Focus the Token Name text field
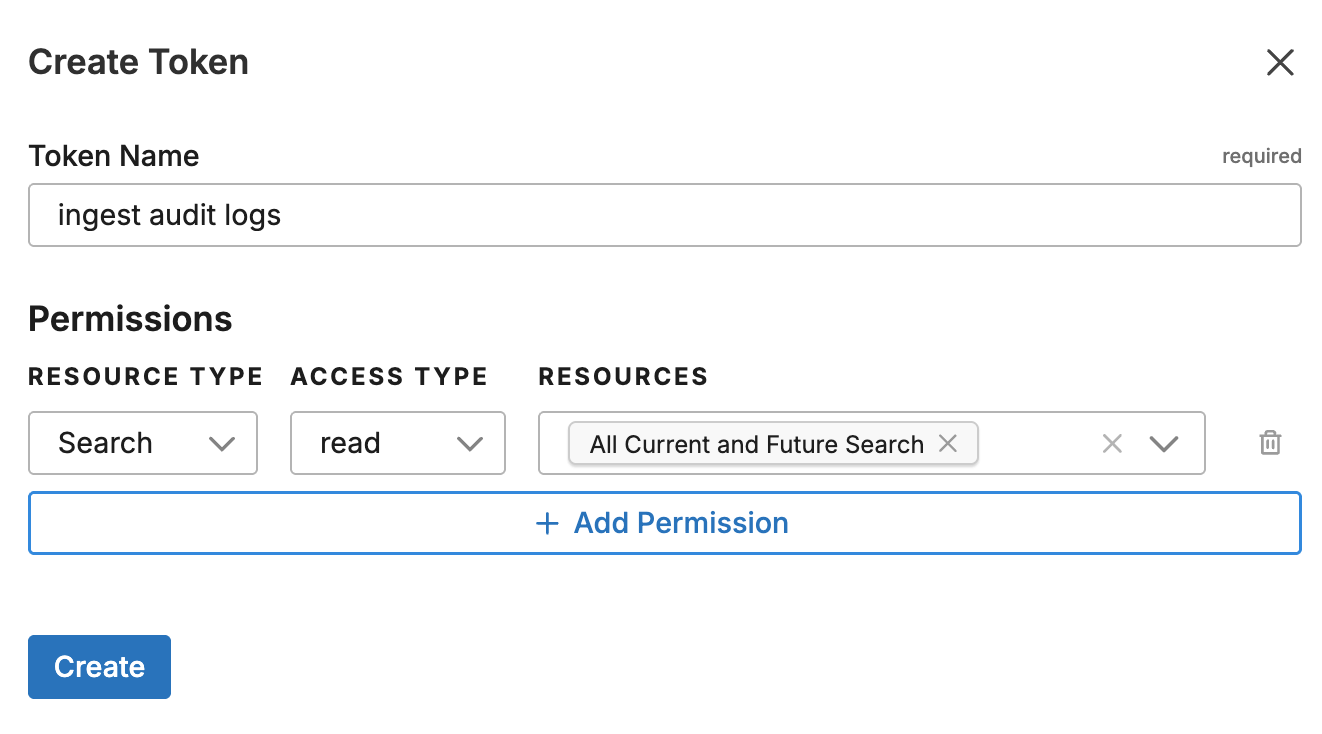Viewport: 1322px width, 734px height. click(664, 215)
